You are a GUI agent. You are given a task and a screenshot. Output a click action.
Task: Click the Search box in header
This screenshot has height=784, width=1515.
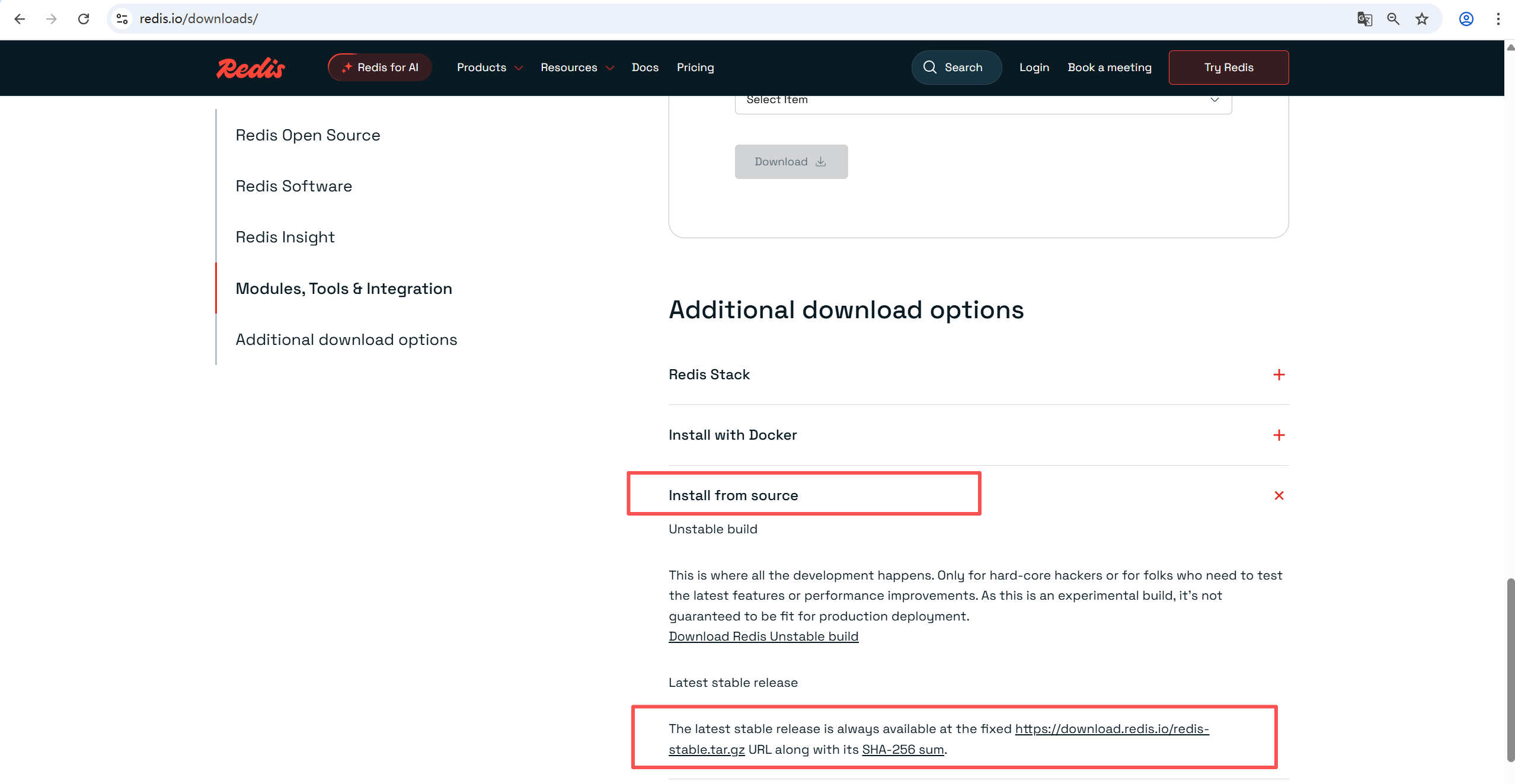[x=956, y=68]
